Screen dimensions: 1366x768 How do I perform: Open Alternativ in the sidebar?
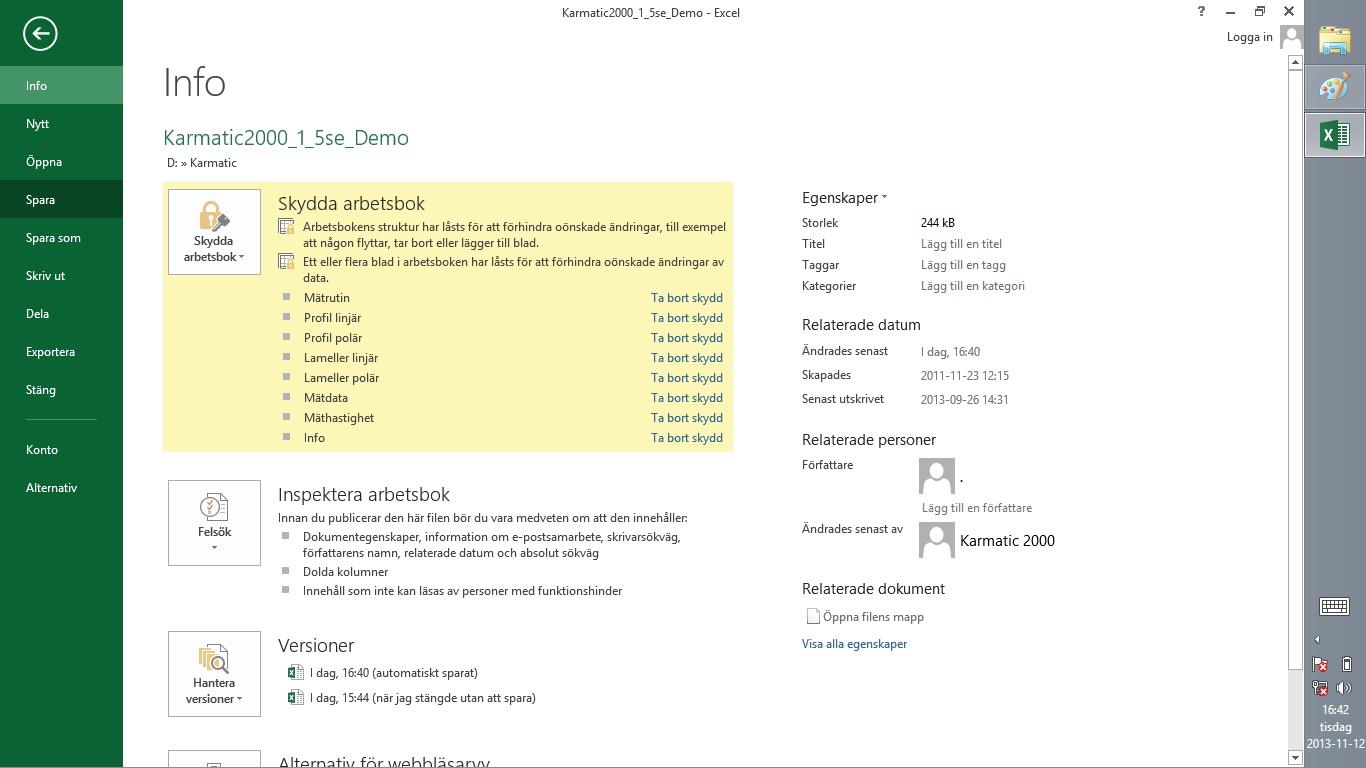pos(61,488)
